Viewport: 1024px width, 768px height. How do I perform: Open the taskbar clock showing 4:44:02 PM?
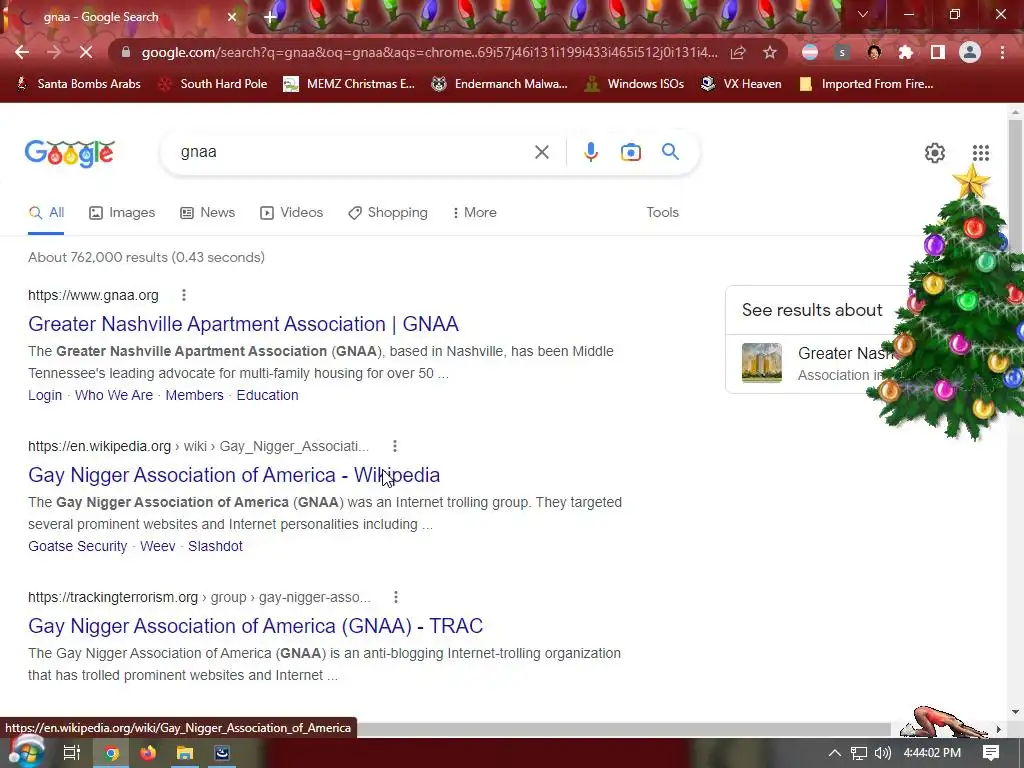[932, 753]
